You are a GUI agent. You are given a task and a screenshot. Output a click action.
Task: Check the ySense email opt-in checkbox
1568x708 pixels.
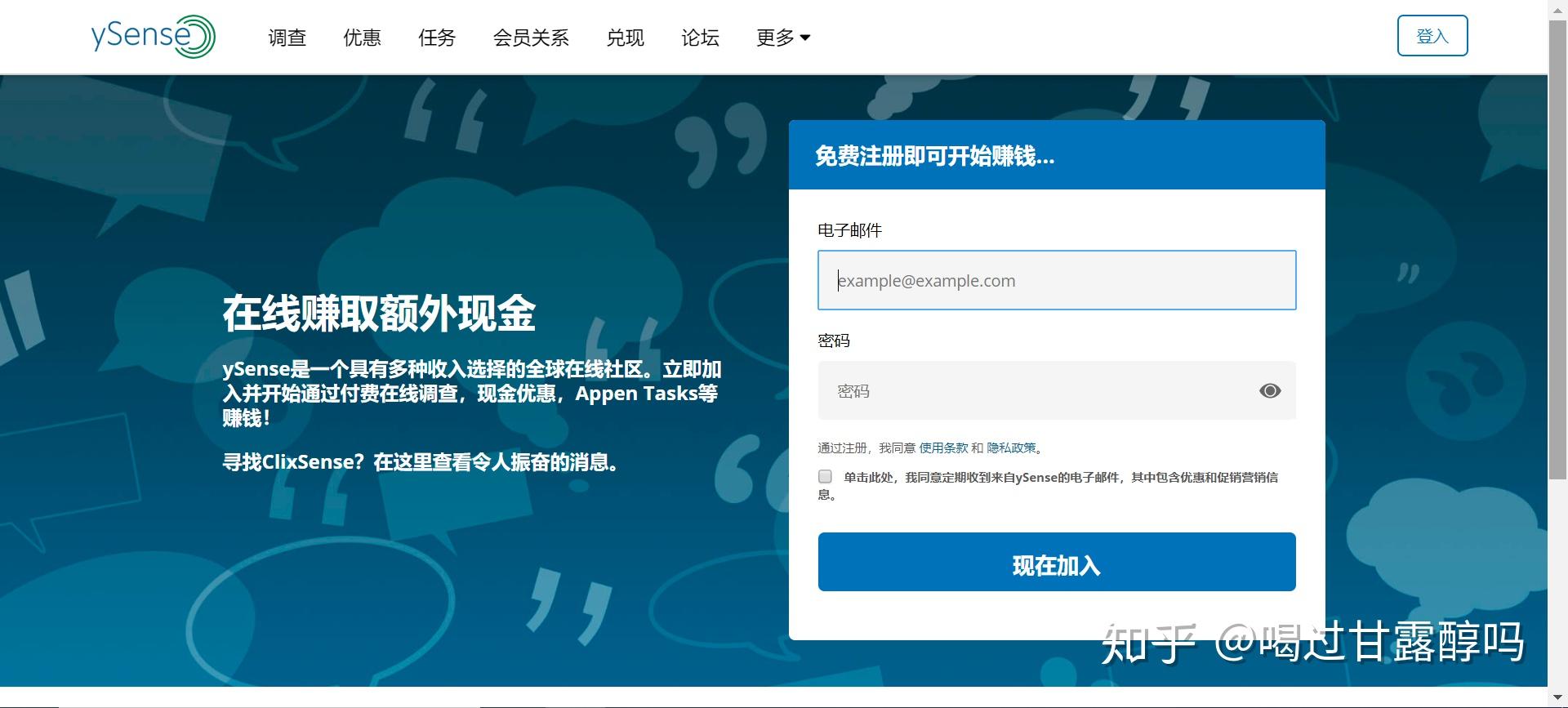pos(825,476)
